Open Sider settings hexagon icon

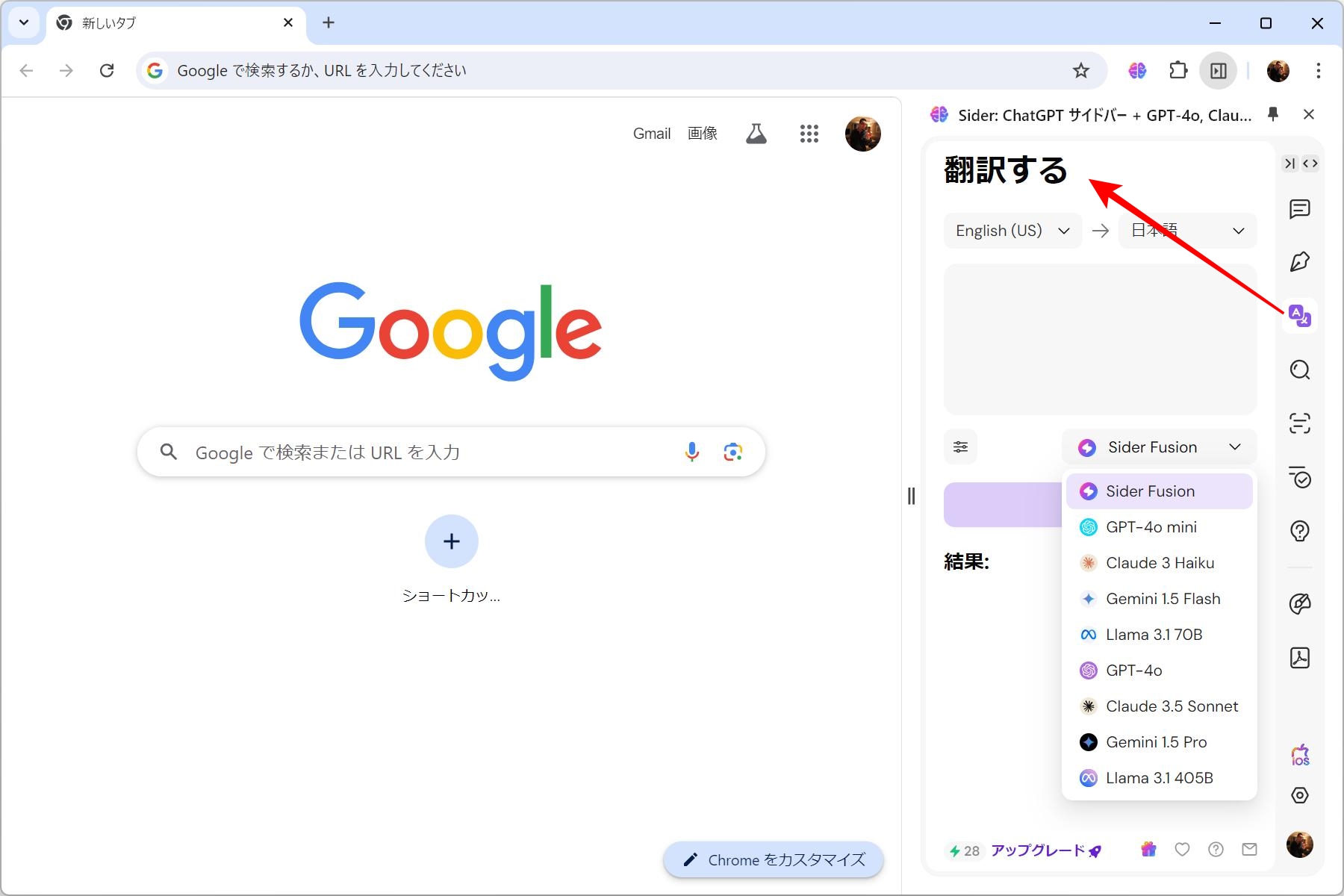coord(1300,795)
